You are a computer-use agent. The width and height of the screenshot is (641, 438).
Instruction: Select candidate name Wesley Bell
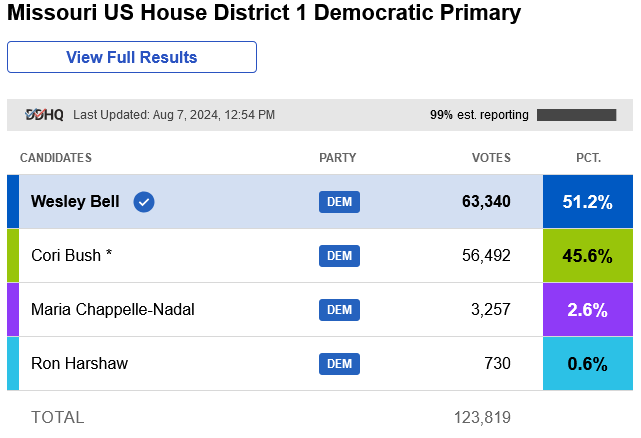75,202
